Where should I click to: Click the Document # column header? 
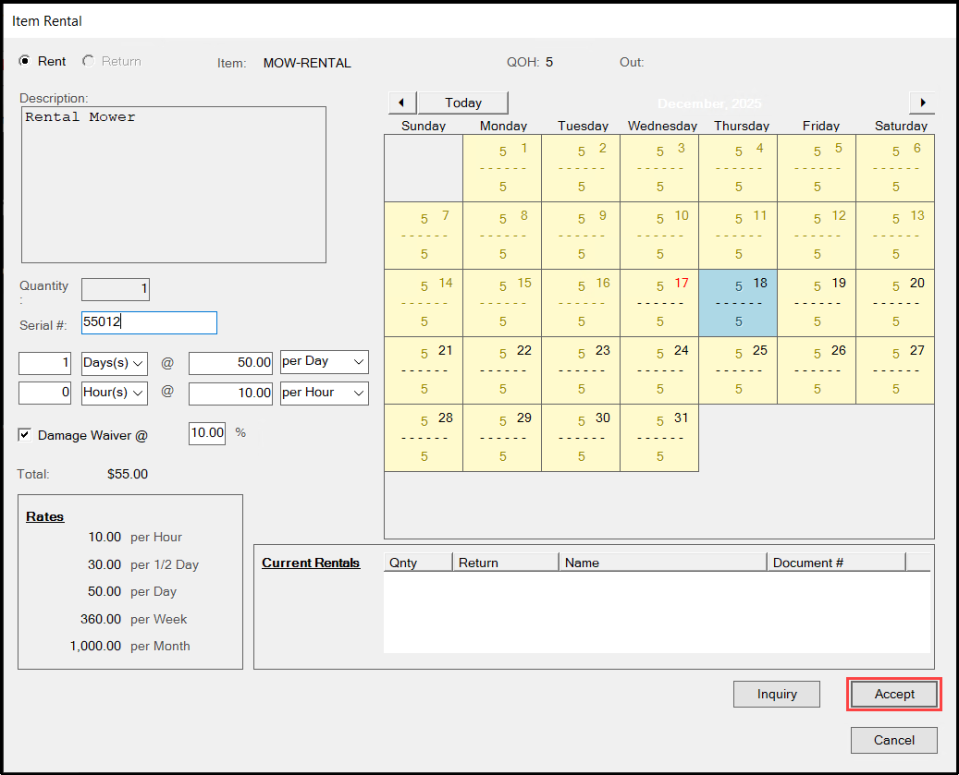835,563
